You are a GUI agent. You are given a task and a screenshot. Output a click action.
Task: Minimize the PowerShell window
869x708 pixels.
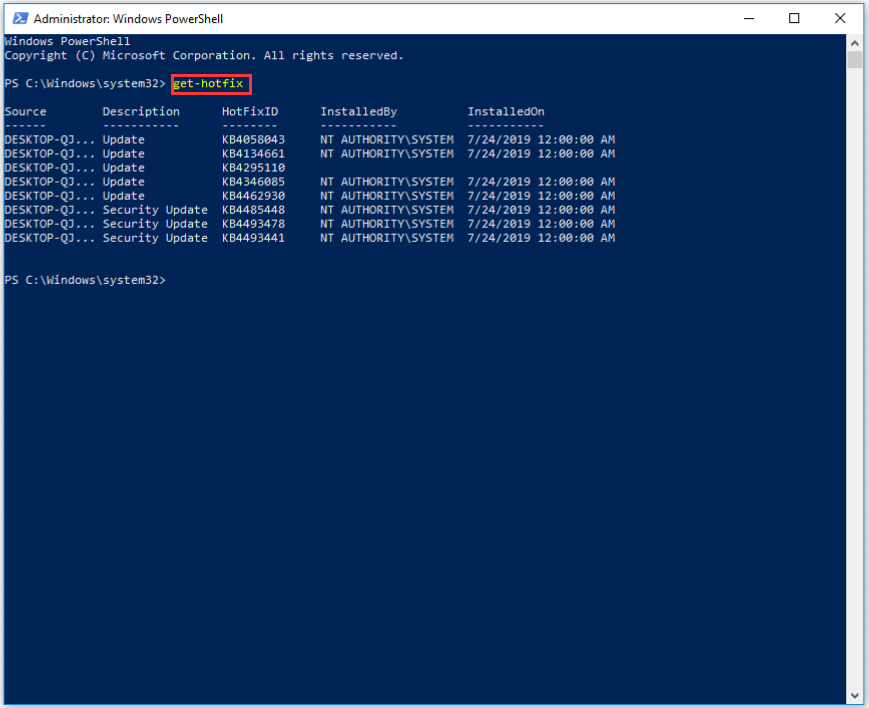[x=749, y=18]
